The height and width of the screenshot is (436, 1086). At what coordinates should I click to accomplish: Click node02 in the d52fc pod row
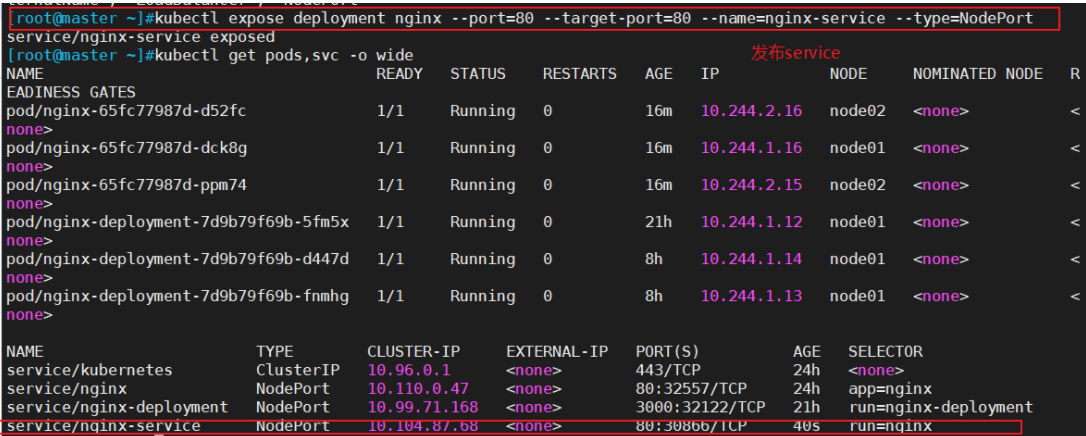coord(857,111)
